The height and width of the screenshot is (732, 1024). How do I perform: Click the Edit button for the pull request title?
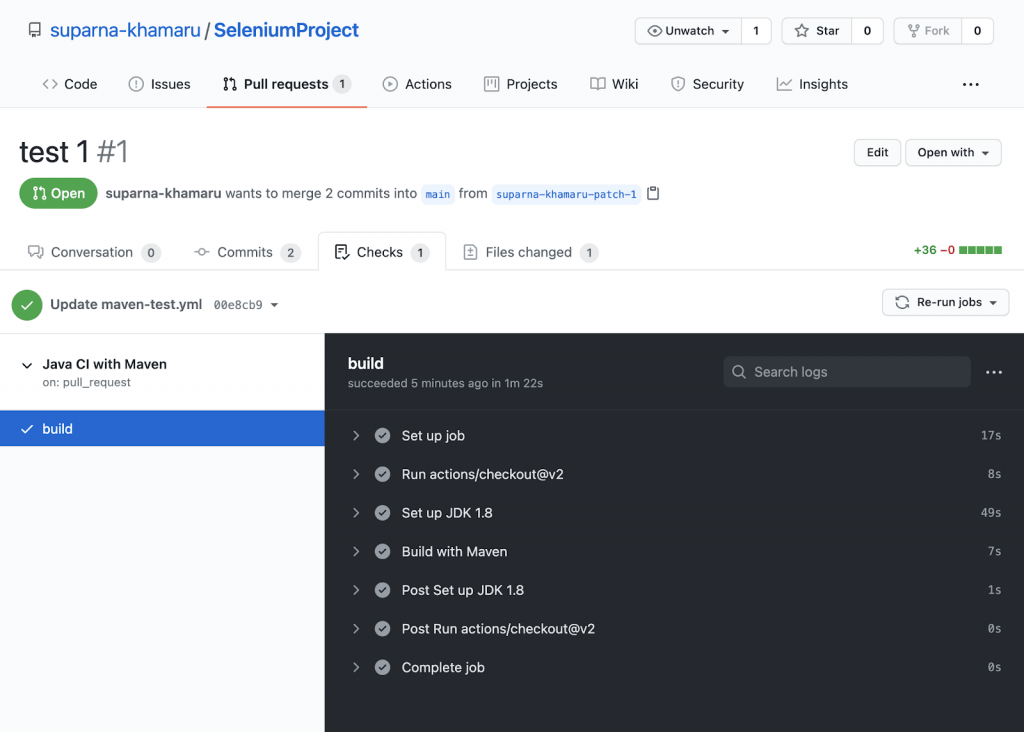877,152
